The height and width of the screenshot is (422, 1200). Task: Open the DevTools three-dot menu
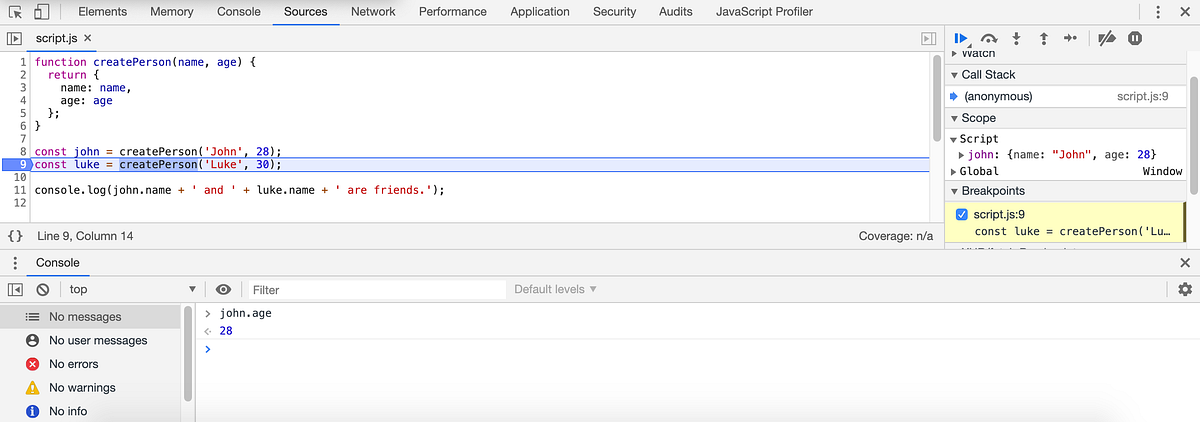pos(1158,12)
